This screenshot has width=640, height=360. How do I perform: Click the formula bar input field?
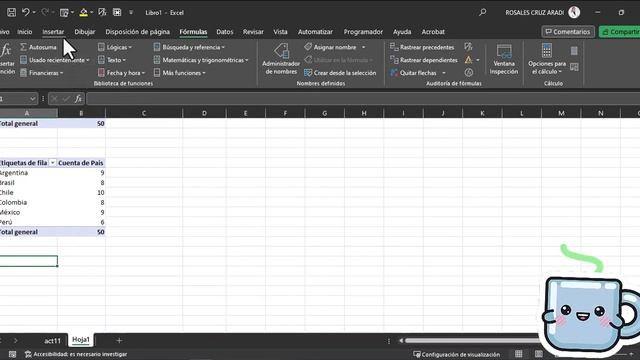(362, 99)
